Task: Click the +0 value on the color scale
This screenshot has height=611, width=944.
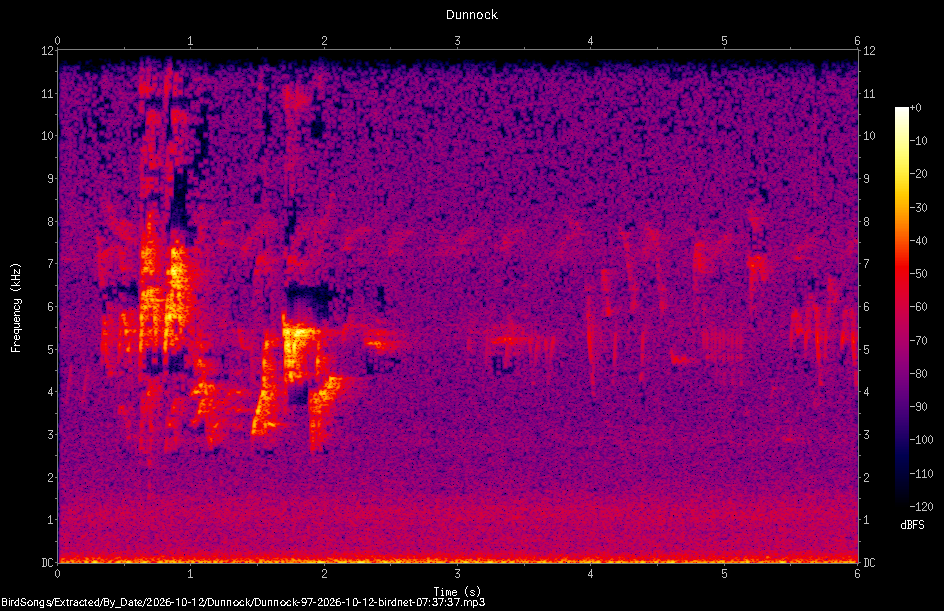Action: pyautogui.click(x=916, y=108)
